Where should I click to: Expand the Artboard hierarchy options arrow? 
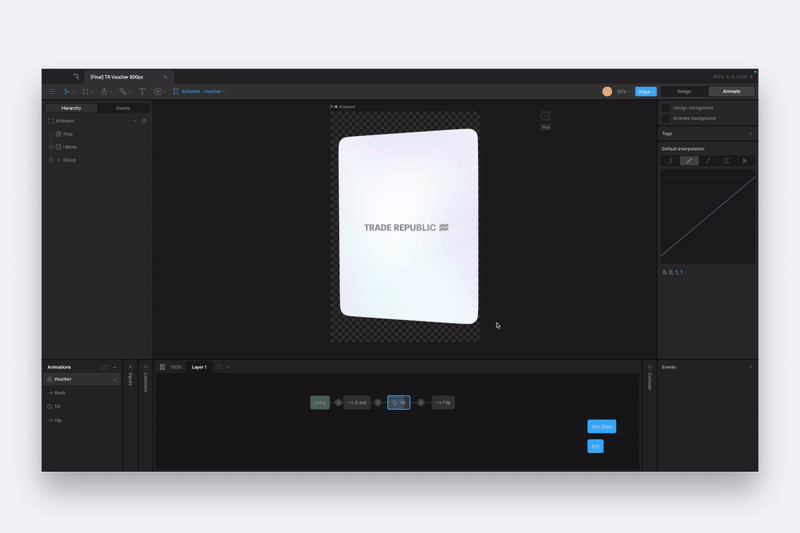coord(135,121)
